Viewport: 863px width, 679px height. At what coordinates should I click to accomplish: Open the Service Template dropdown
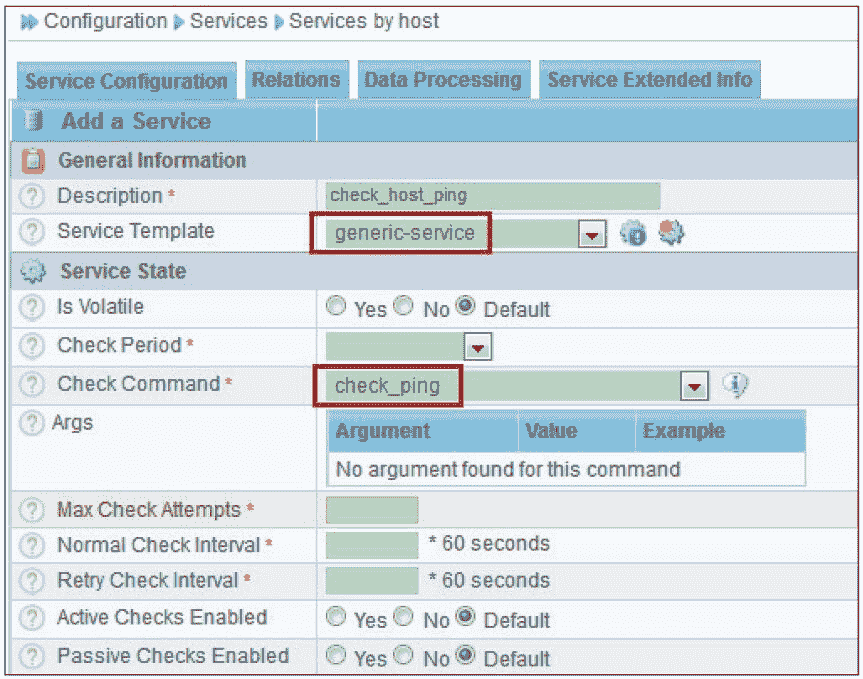pyautogui.click(x=593, y=235)
